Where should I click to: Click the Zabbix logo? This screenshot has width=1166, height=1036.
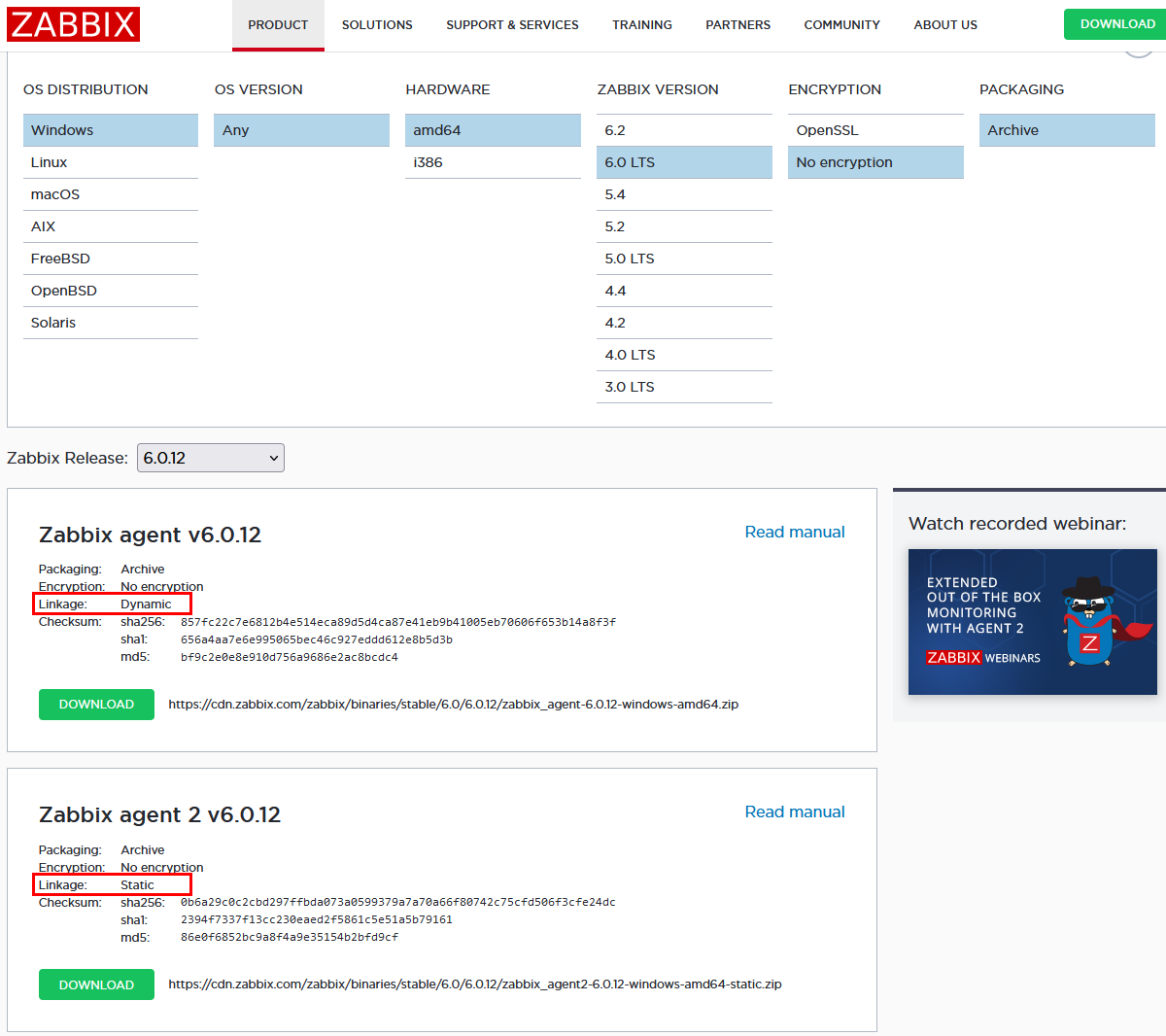click(x=73, y=24)
